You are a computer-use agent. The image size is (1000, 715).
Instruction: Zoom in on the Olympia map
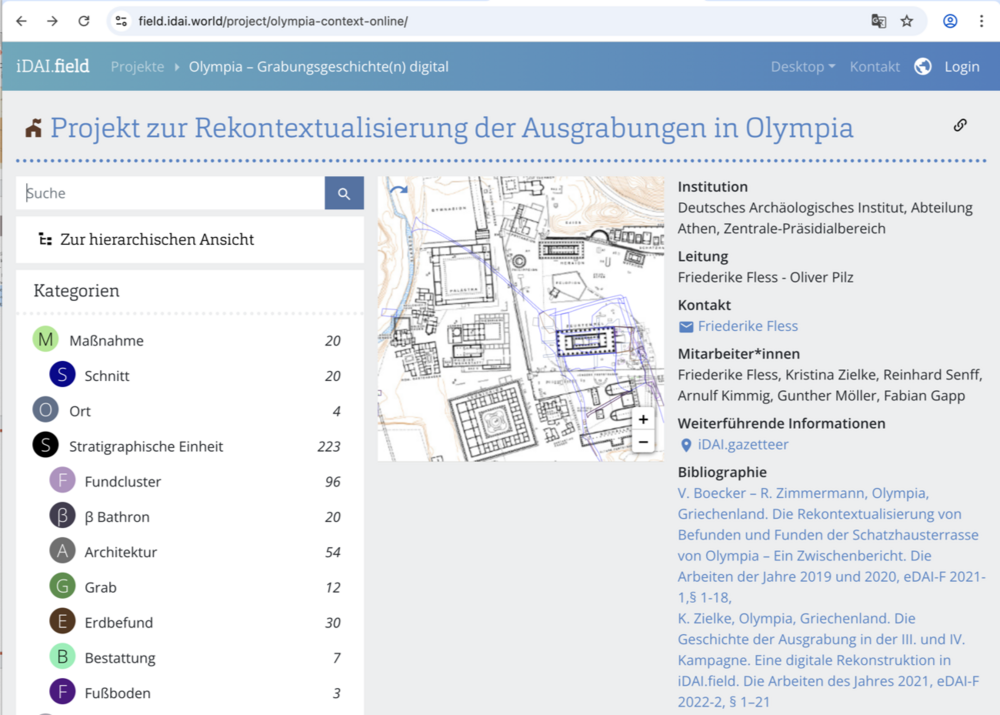pos(643,420)
